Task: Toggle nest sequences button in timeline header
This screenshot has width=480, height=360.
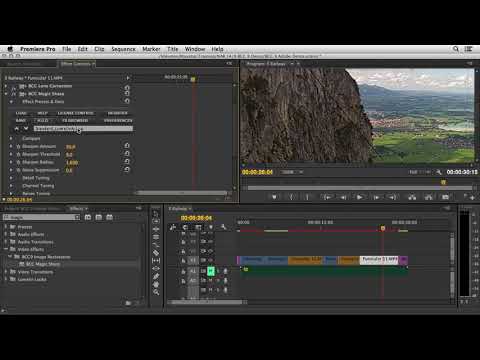Action: pos(173,227)
